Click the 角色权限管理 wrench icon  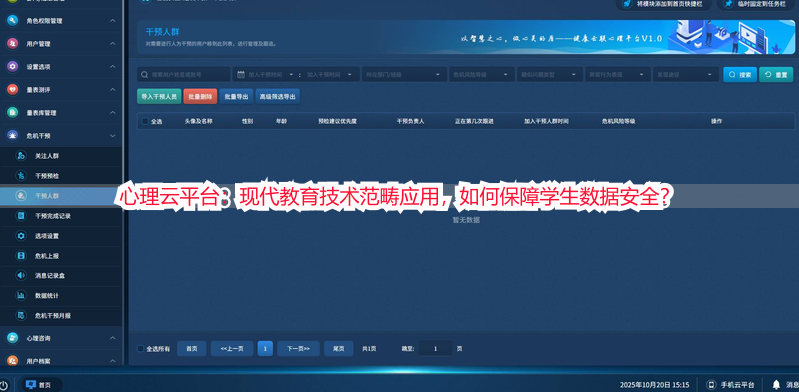tap(13, 21)
